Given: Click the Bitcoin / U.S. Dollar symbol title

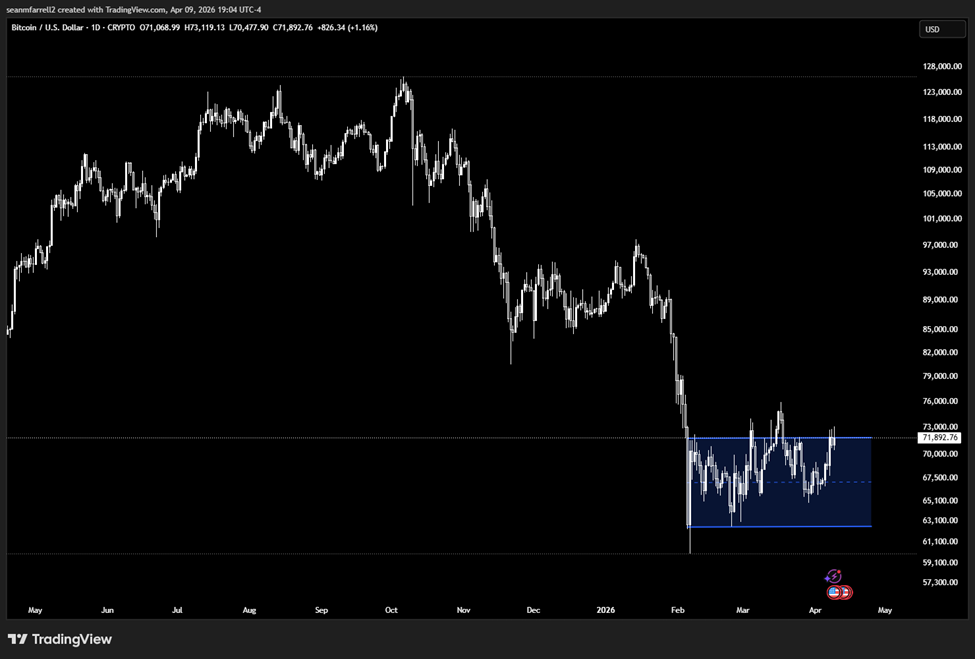Looking at the screenshot, I should (49, 27).
